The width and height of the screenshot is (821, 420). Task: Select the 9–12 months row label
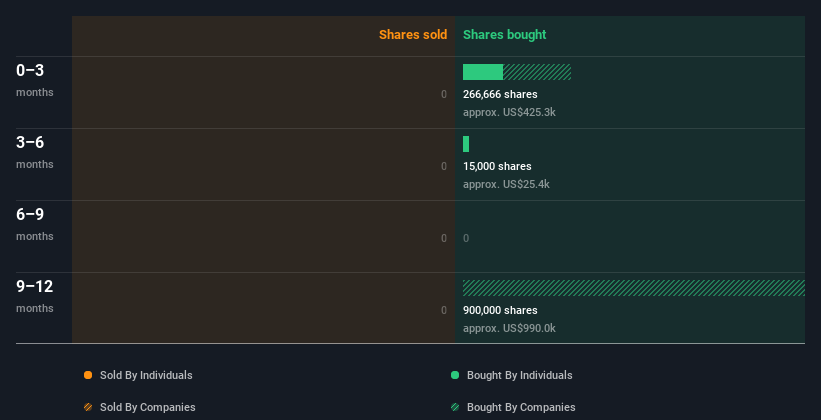click(x=35, y=296)
